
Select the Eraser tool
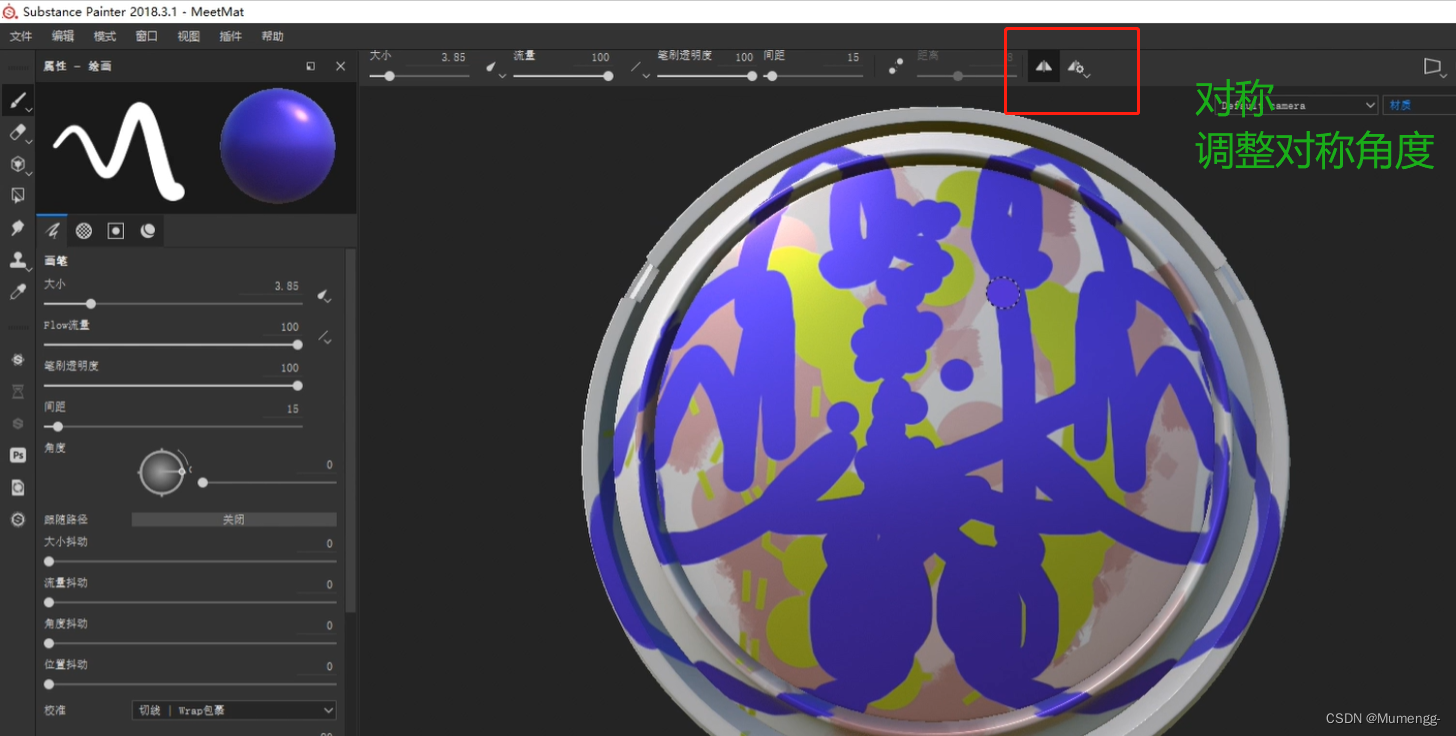17,132
